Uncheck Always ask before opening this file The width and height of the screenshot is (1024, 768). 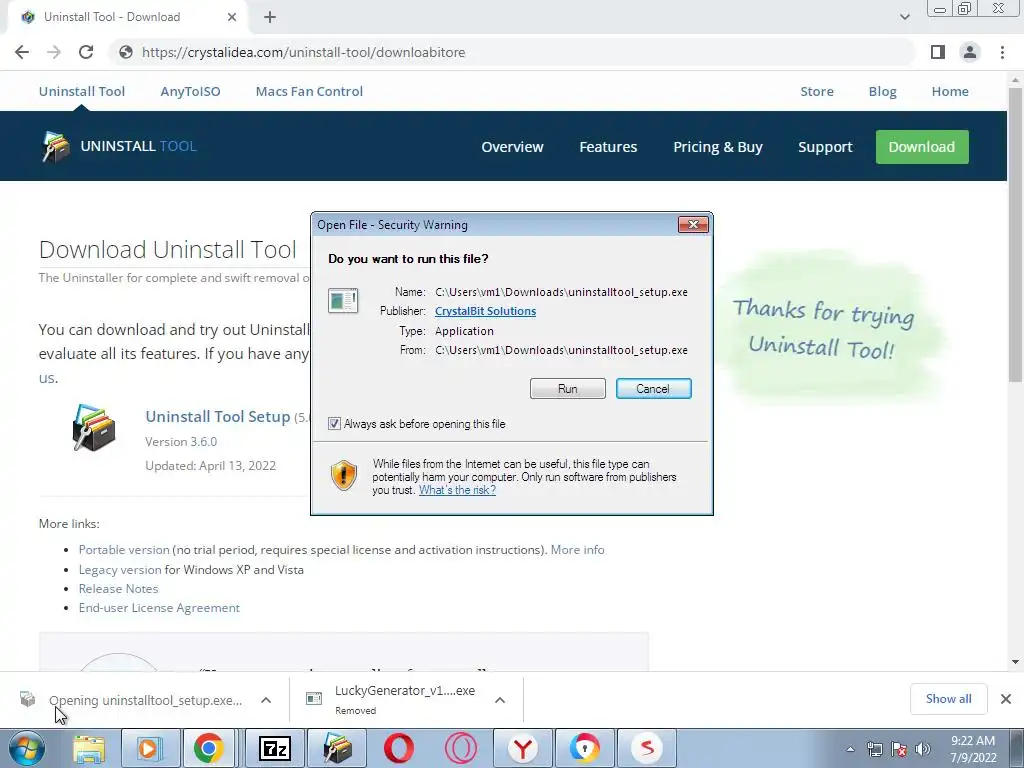click(x=334, y=424)
